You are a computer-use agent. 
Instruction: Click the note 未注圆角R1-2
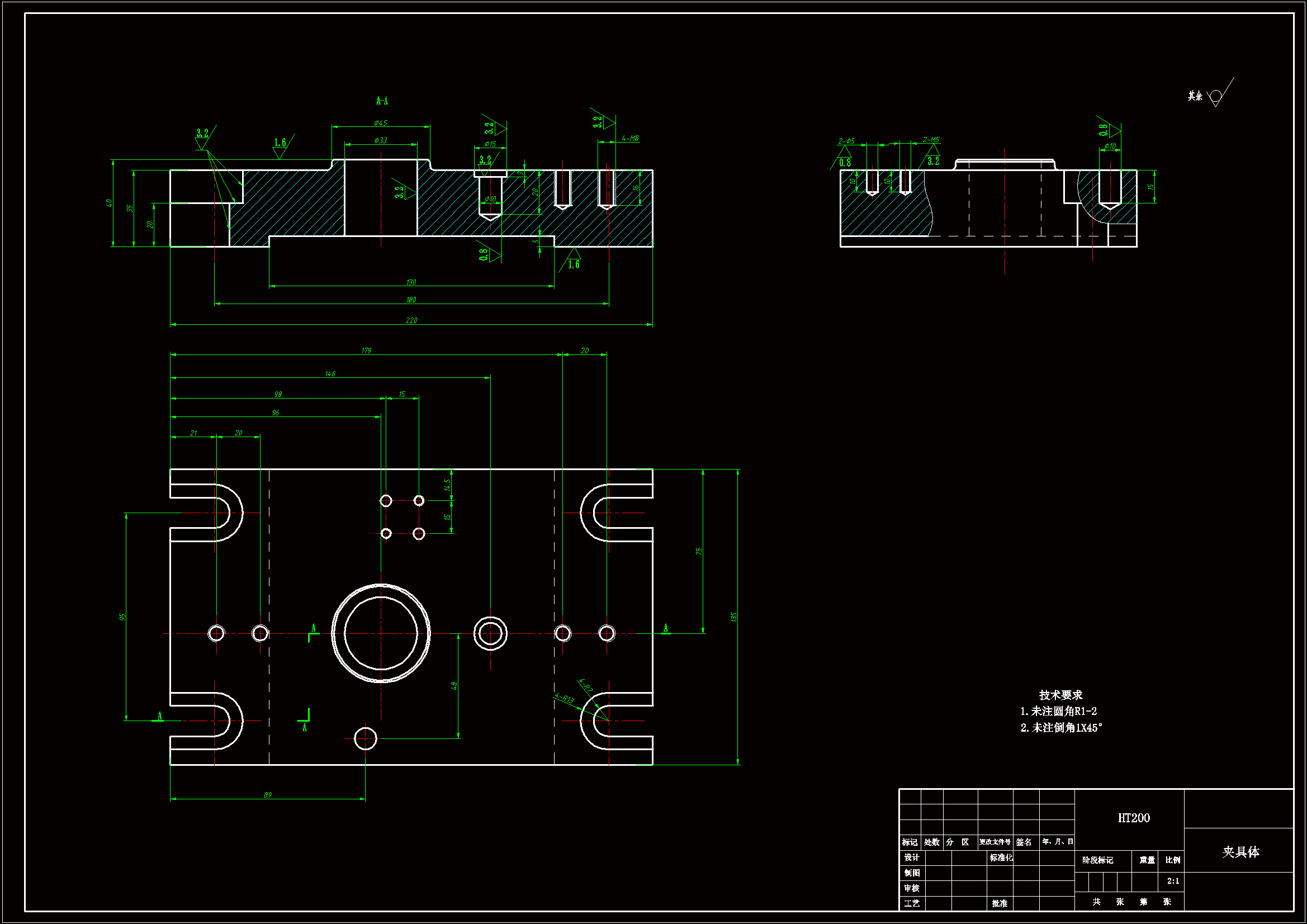[x=1058, y=712]
